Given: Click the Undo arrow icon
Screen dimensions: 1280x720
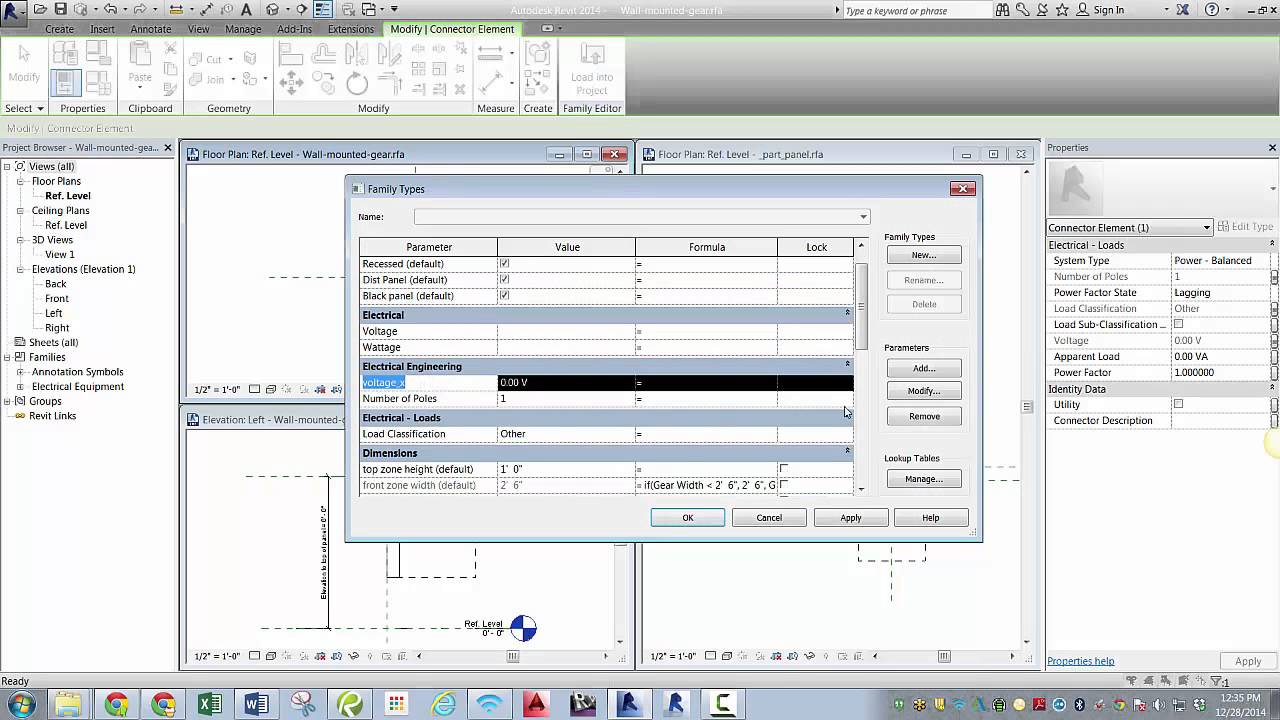Looking at the screenshot, I should (110, 9).
